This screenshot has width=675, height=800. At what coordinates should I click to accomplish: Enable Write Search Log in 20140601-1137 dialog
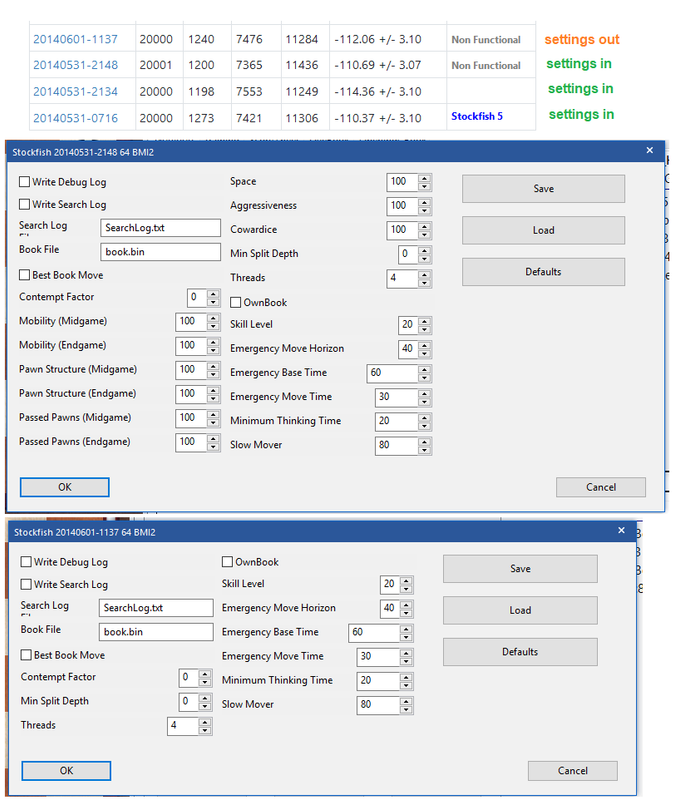coord(26,584)
